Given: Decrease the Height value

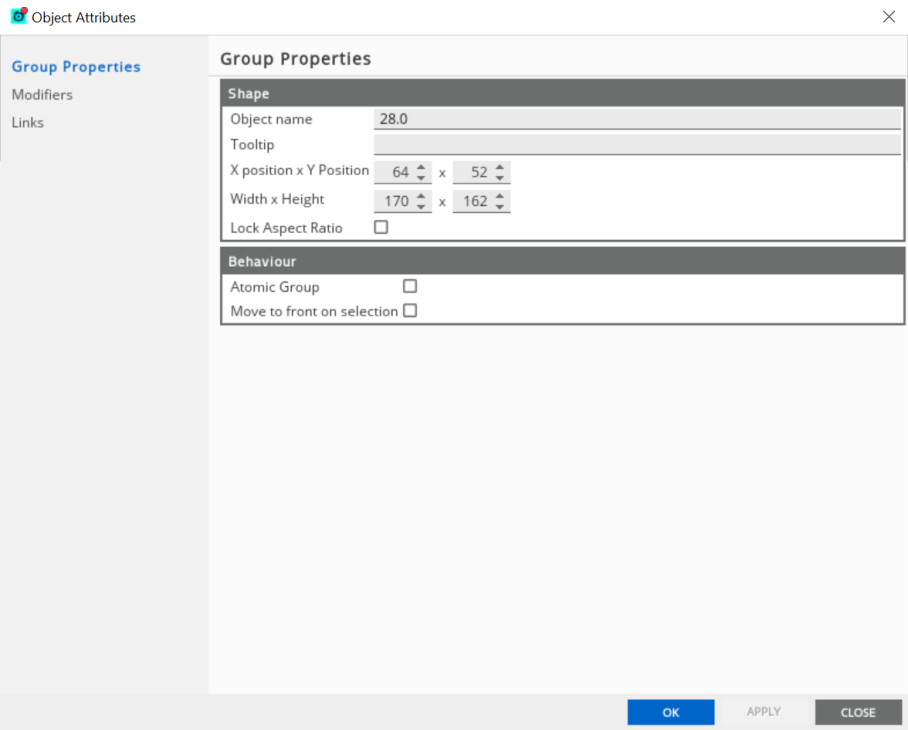Looking at the screenshot, I should coord(500,207).
